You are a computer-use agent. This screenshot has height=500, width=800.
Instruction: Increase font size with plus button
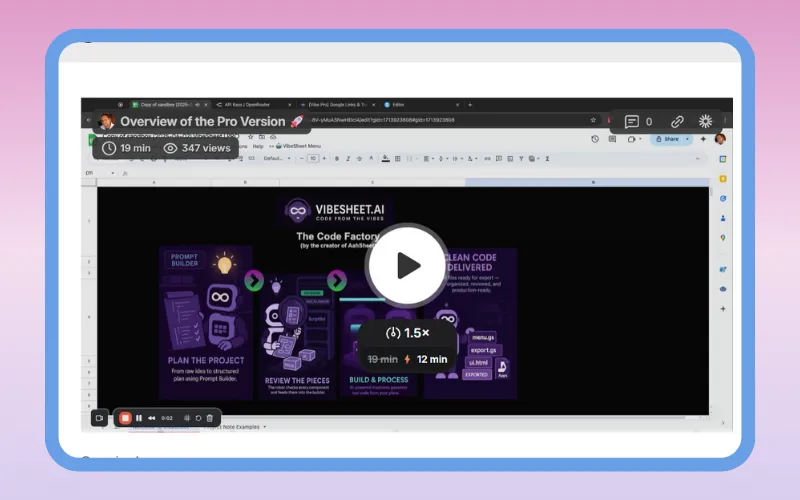[x=324, y=159]
